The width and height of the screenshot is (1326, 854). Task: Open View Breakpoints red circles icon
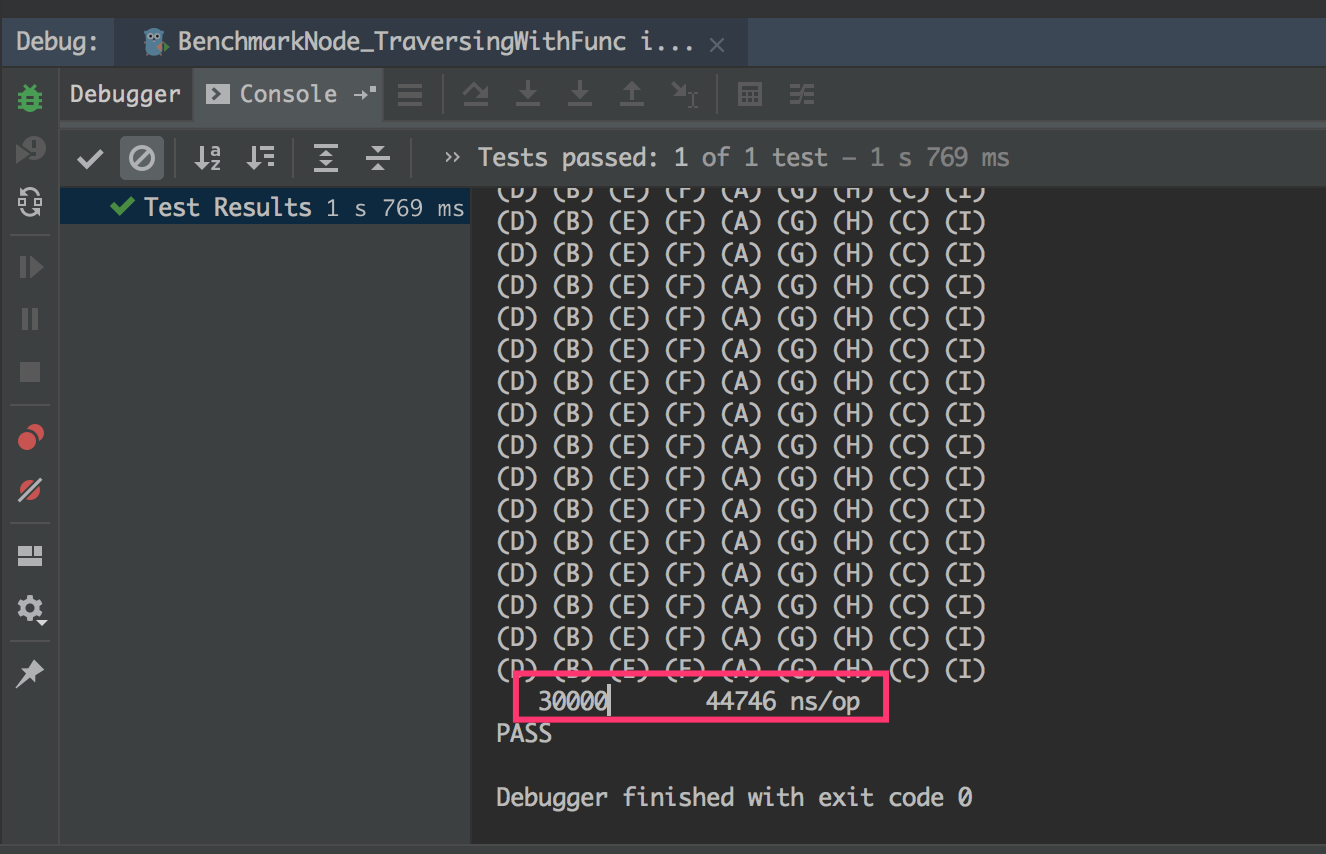pos(30,438)
